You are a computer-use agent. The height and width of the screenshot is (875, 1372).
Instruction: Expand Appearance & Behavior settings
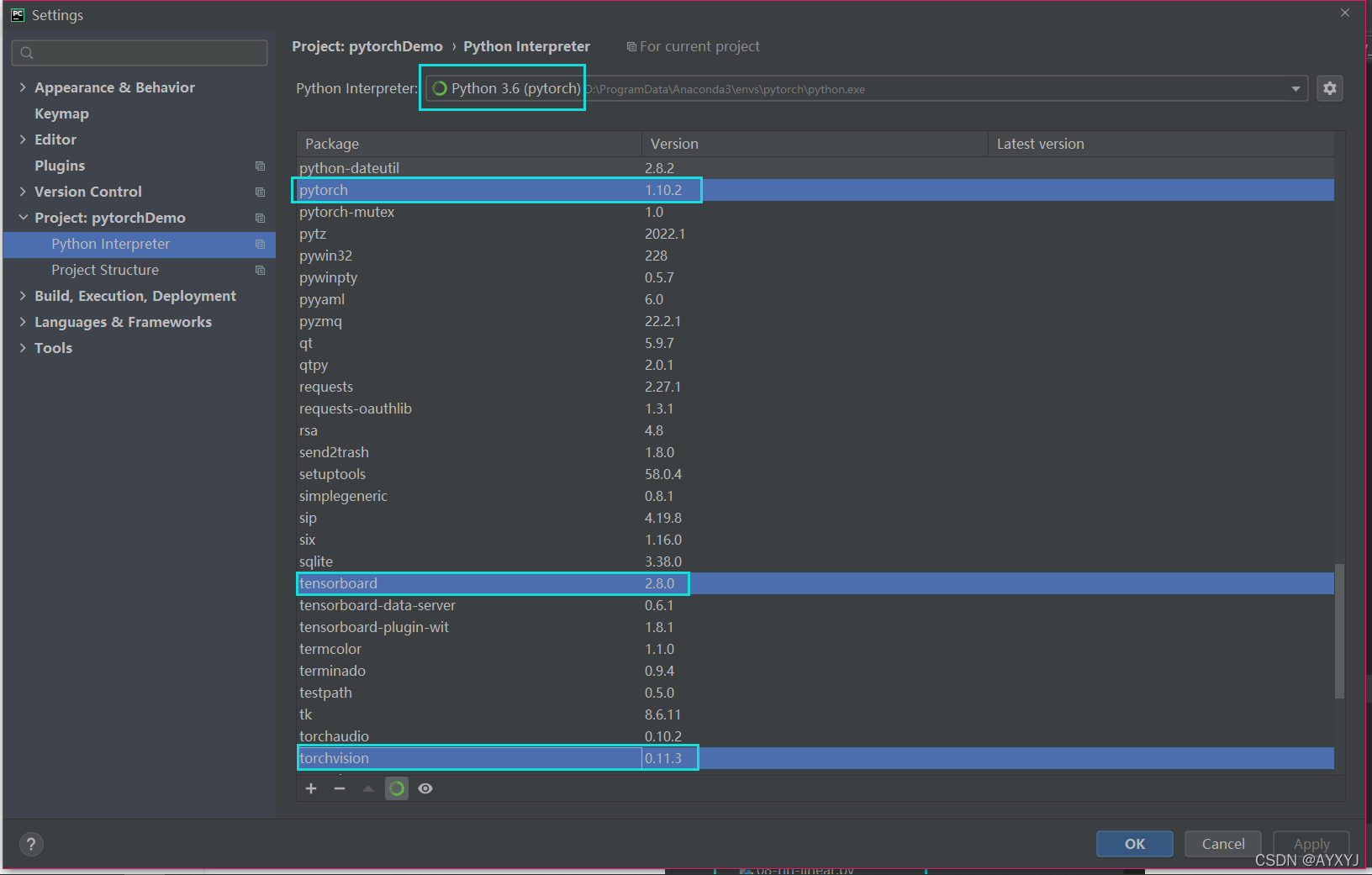coord(23,87)
